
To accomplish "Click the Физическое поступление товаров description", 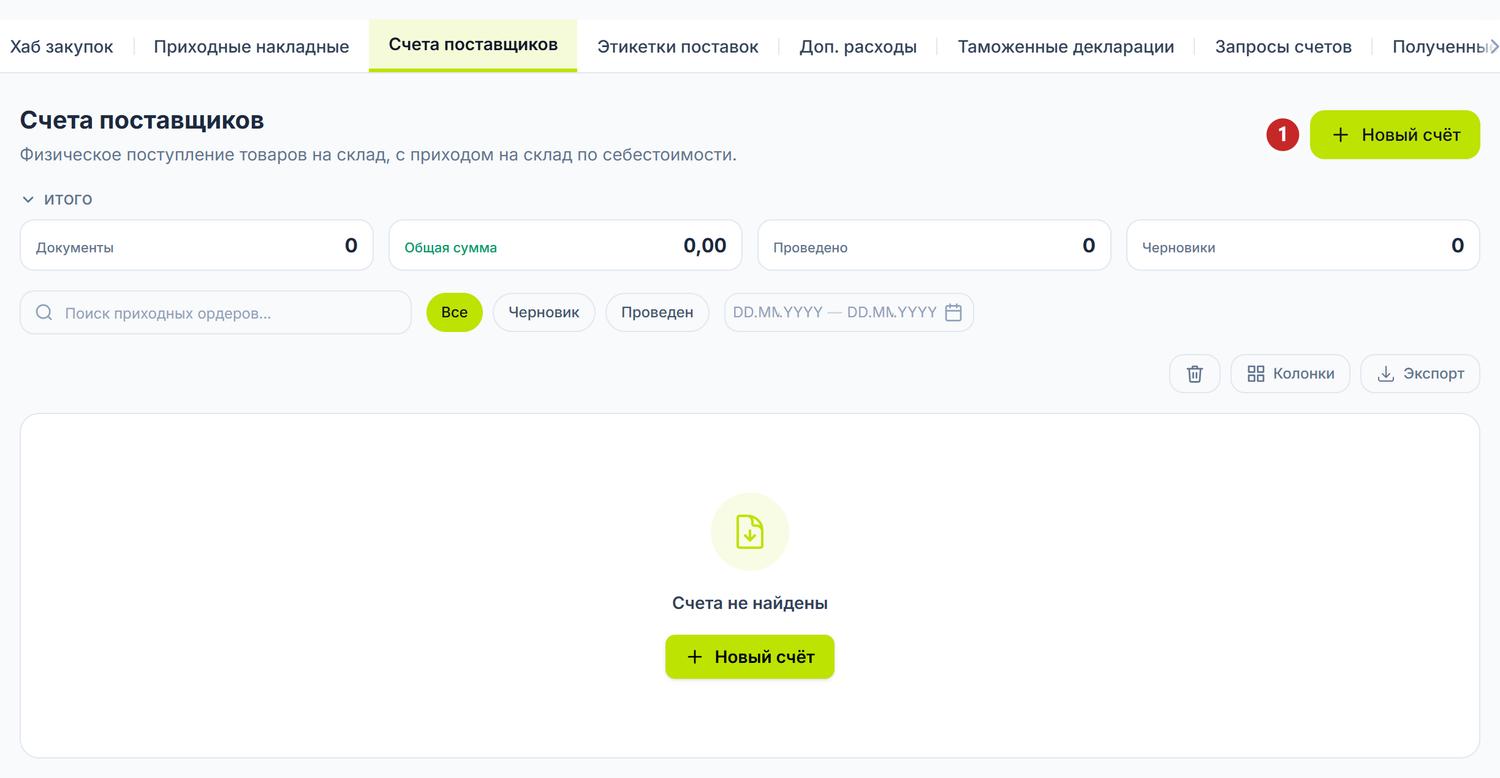I will [378, 155].
